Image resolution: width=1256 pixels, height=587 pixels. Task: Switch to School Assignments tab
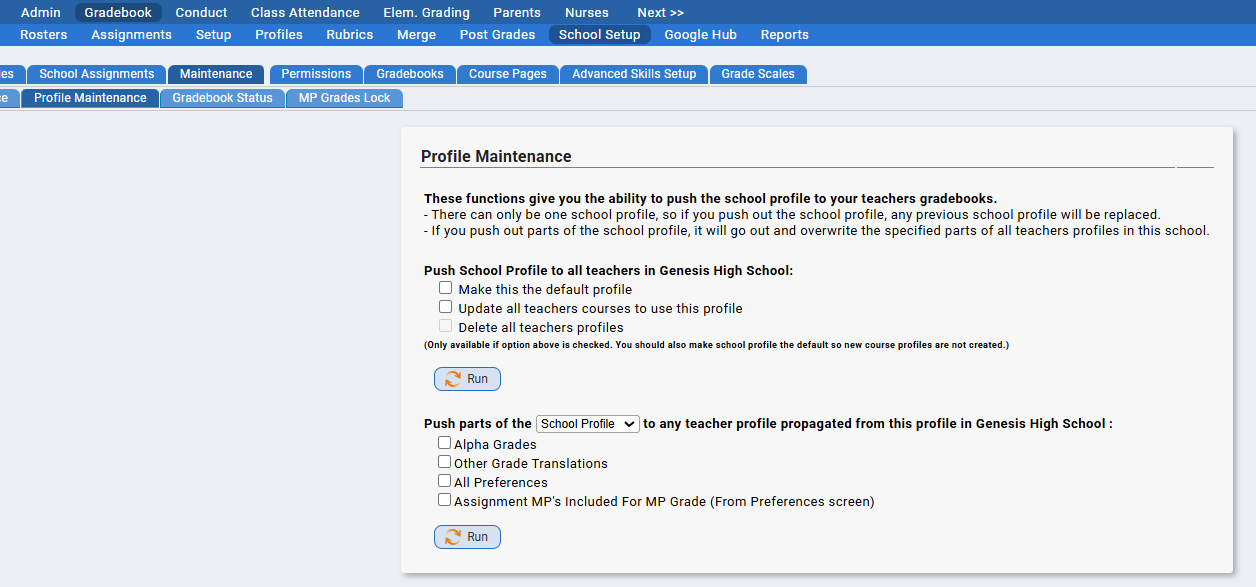pyautogui.click(x=97, y=74)
